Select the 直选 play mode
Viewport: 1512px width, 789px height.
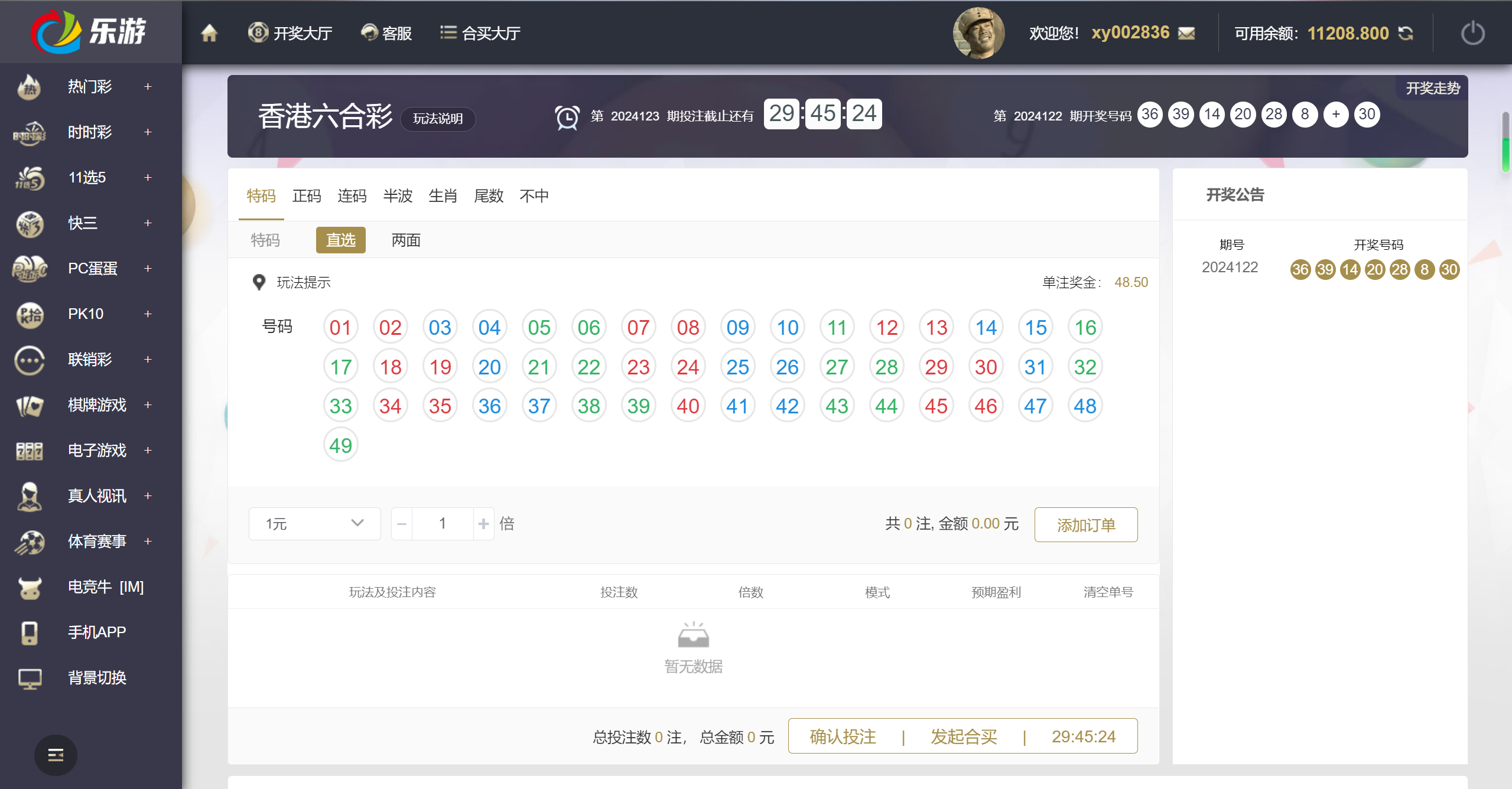[341, 240]
